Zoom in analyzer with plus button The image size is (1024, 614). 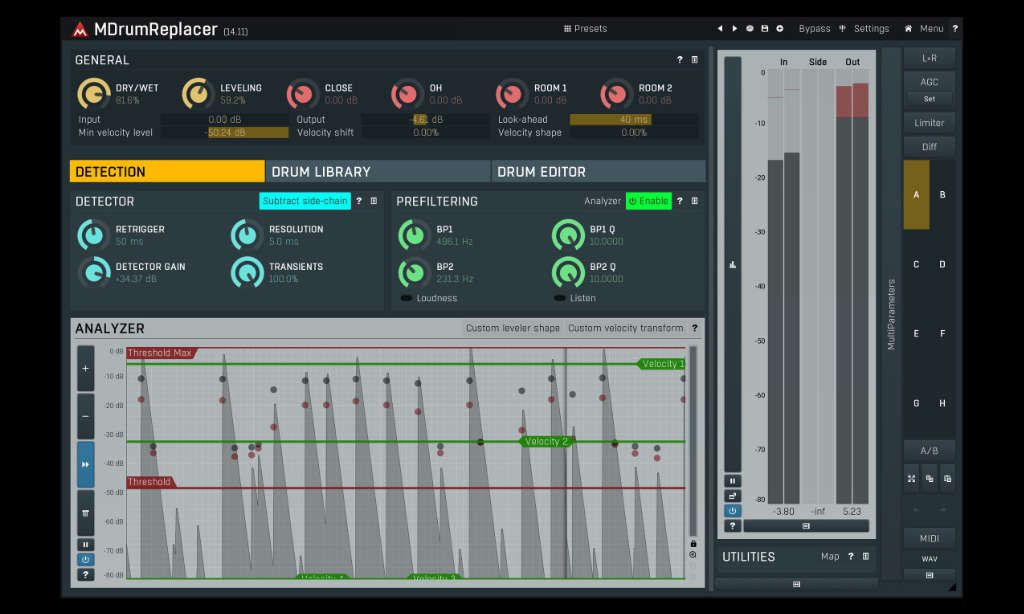(86, 368)
